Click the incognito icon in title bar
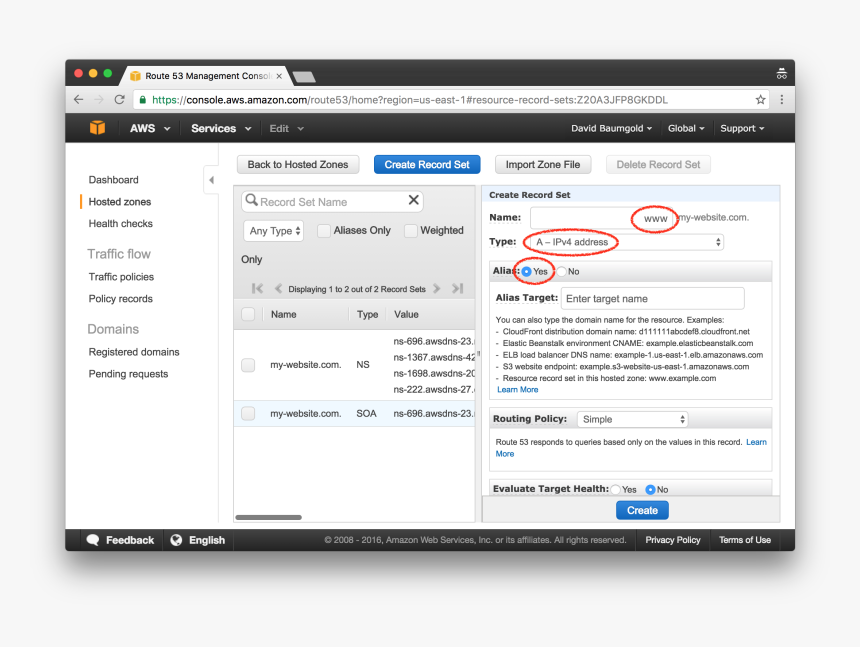 pyautogui.click(x=782, y=73)
